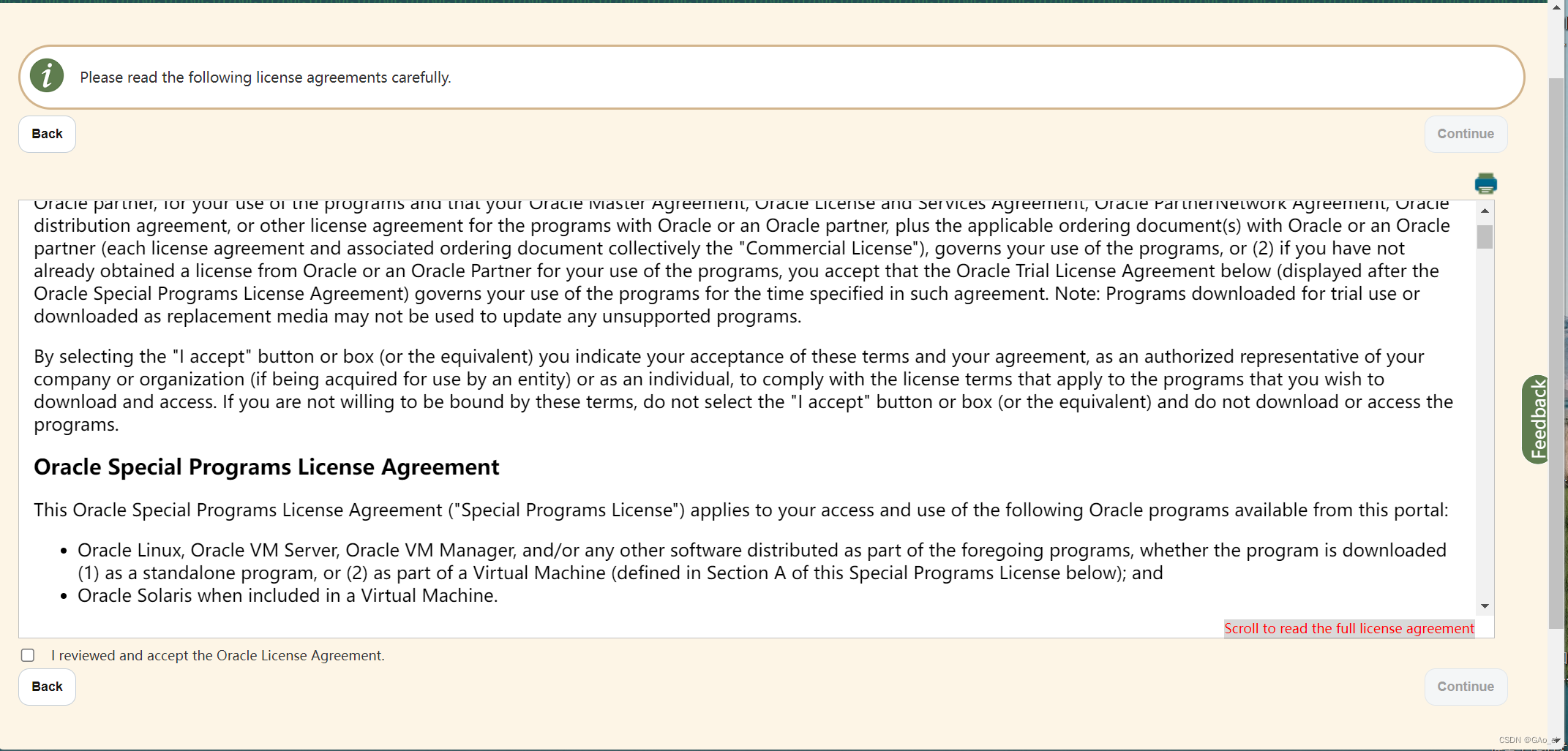Image resolution: width=1568 pixels, height=751 pixels.
Task: Click the license box scroll down arrow
Action: click(1485, 605)
